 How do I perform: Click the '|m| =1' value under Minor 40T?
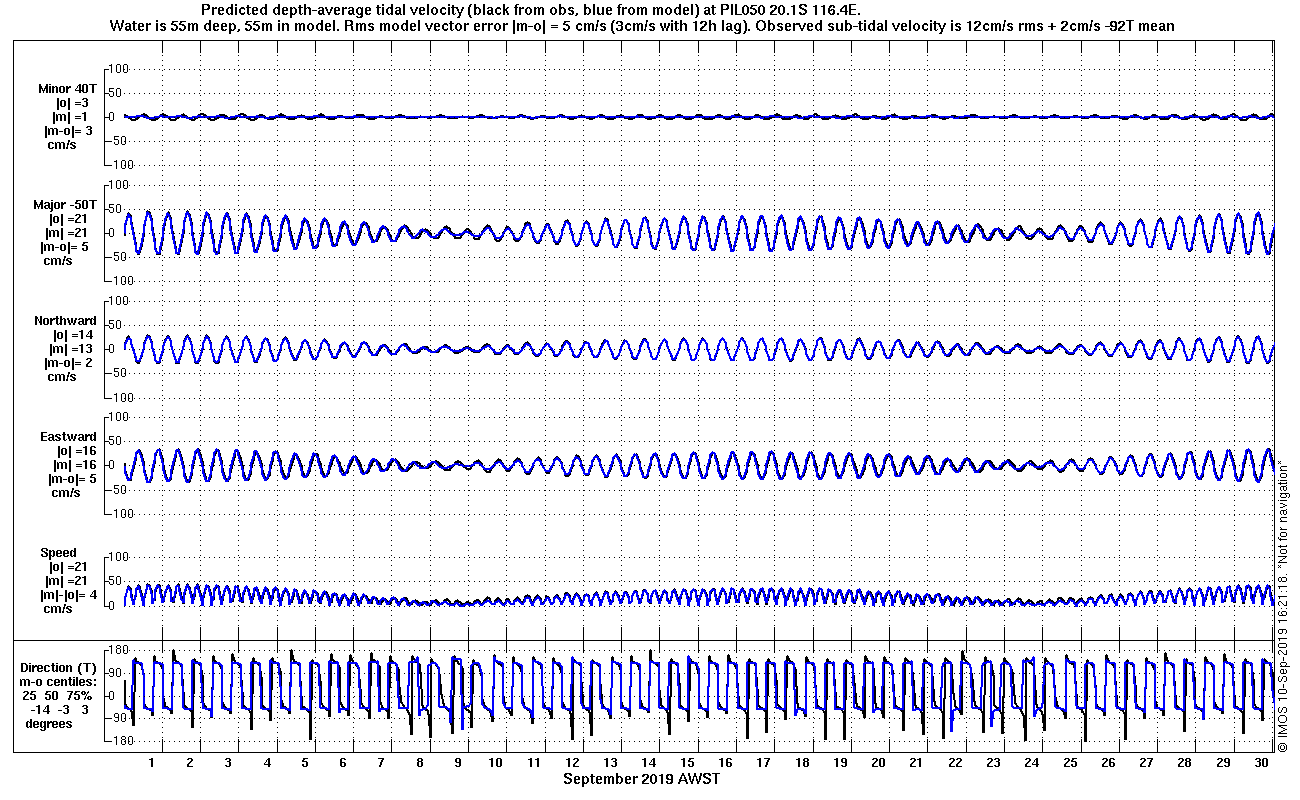71,117
